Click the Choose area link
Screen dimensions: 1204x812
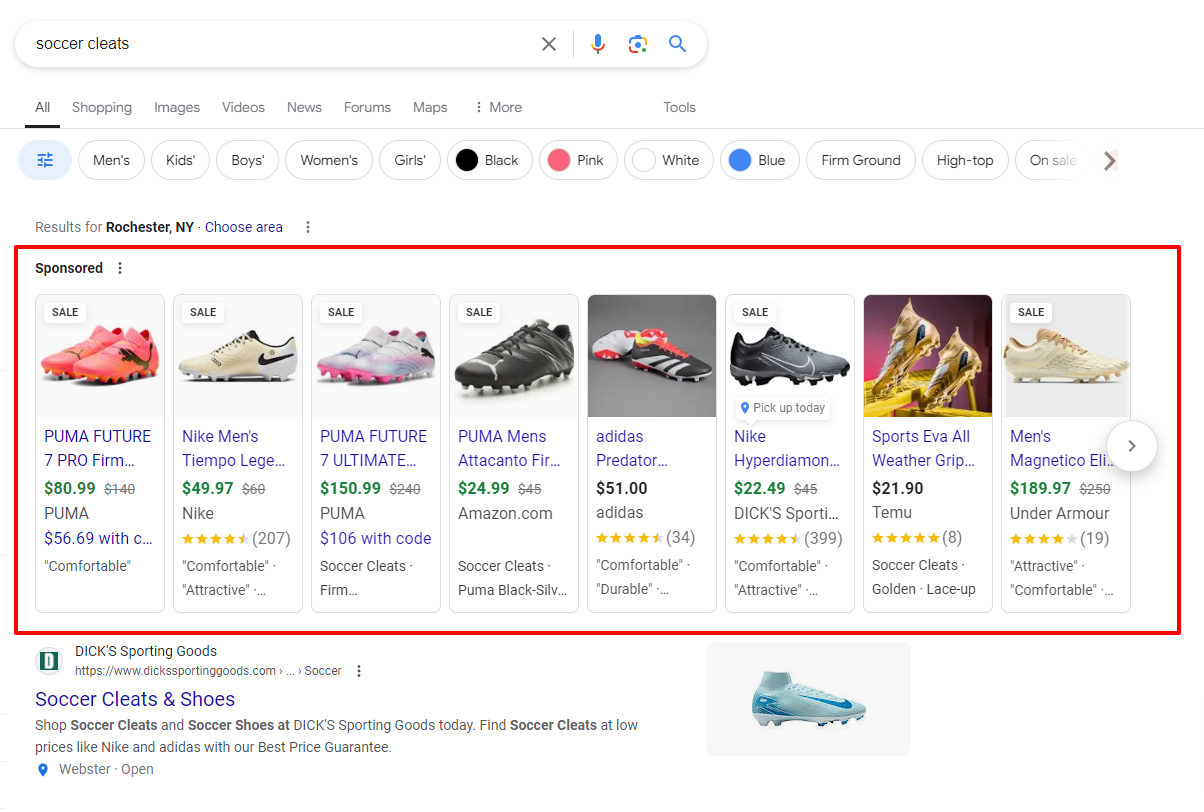243,227
